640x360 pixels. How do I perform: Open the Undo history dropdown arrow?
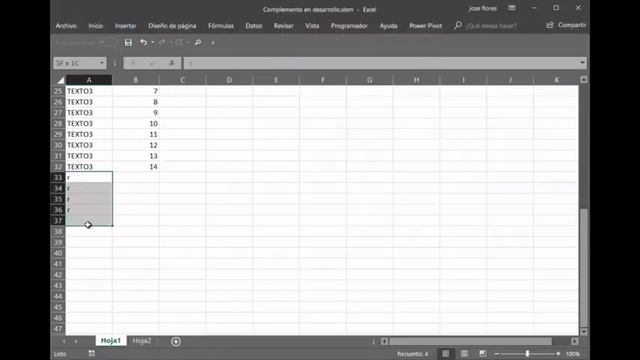point(152,42)
